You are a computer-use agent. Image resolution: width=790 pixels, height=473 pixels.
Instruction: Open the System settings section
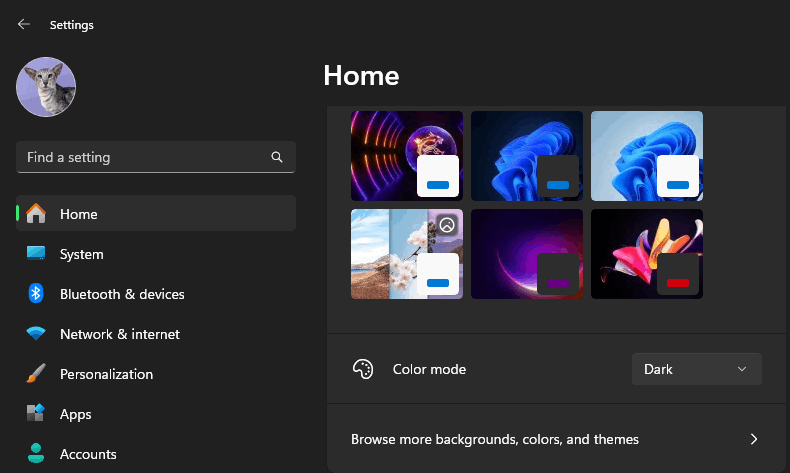[x=156, y=254]
